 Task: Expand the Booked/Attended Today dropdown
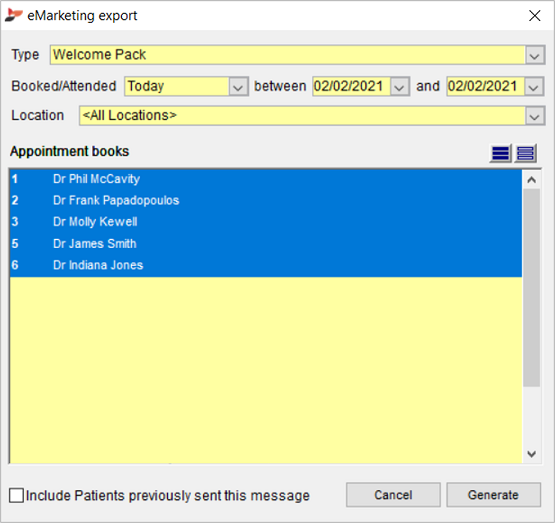[x=238, y=87]
